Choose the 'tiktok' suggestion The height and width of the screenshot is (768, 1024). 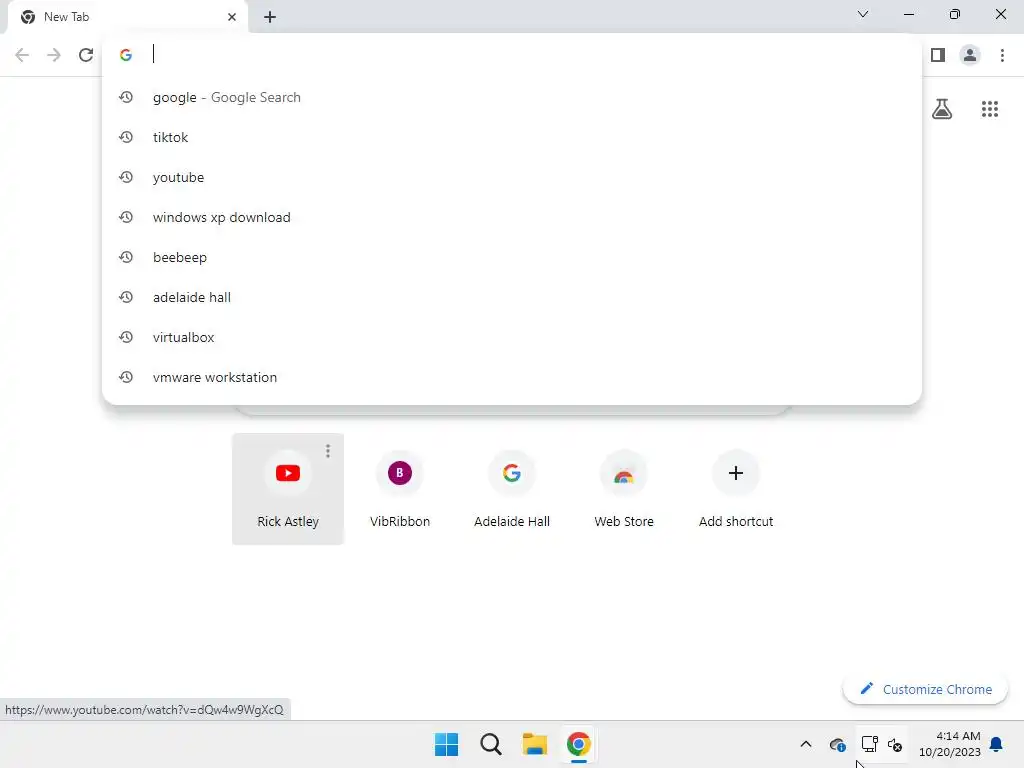coord(512,137)
